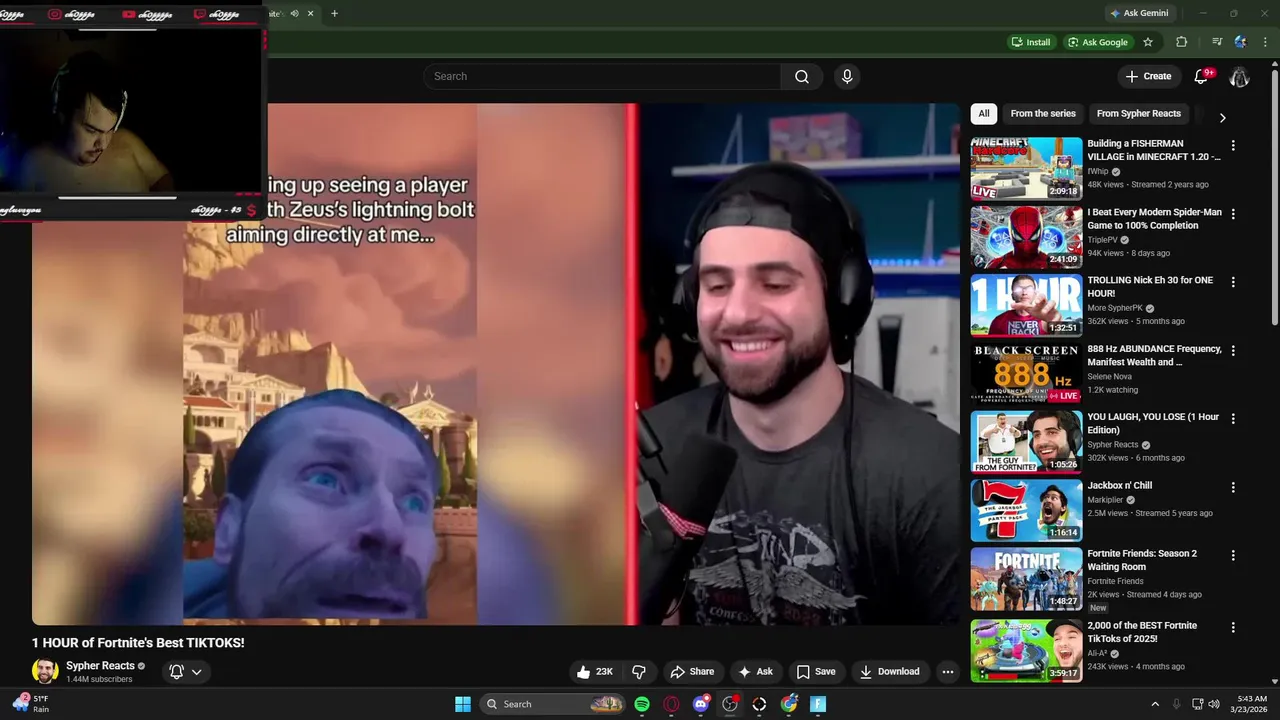Open I Beat Every Modern Spider-Man Game title
Screen dimensions: 1280x720
click(1154, 219)
